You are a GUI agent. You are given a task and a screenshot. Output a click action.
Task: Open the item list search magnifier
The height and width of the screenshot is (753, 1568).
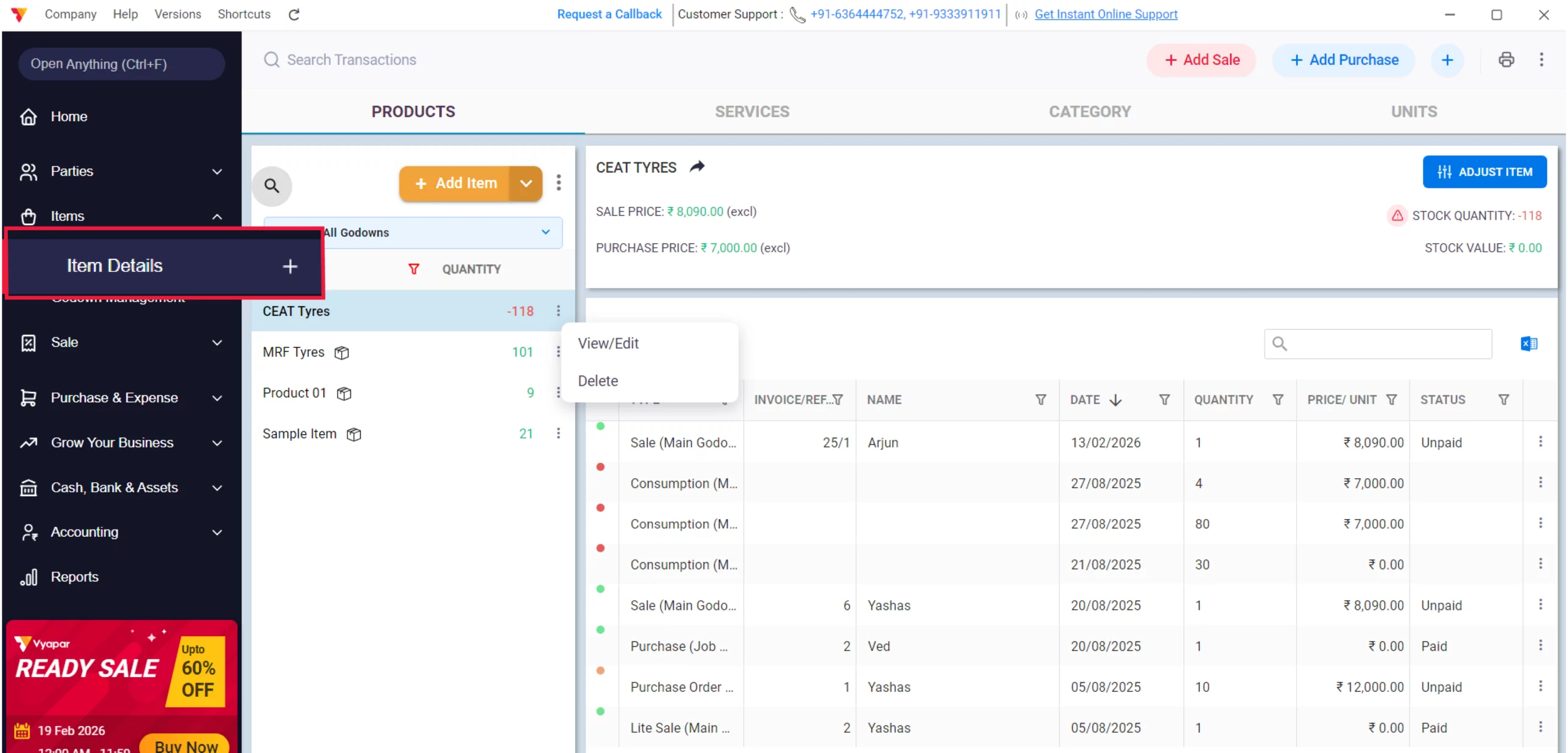pyautogui.click(x=272, y=185)
